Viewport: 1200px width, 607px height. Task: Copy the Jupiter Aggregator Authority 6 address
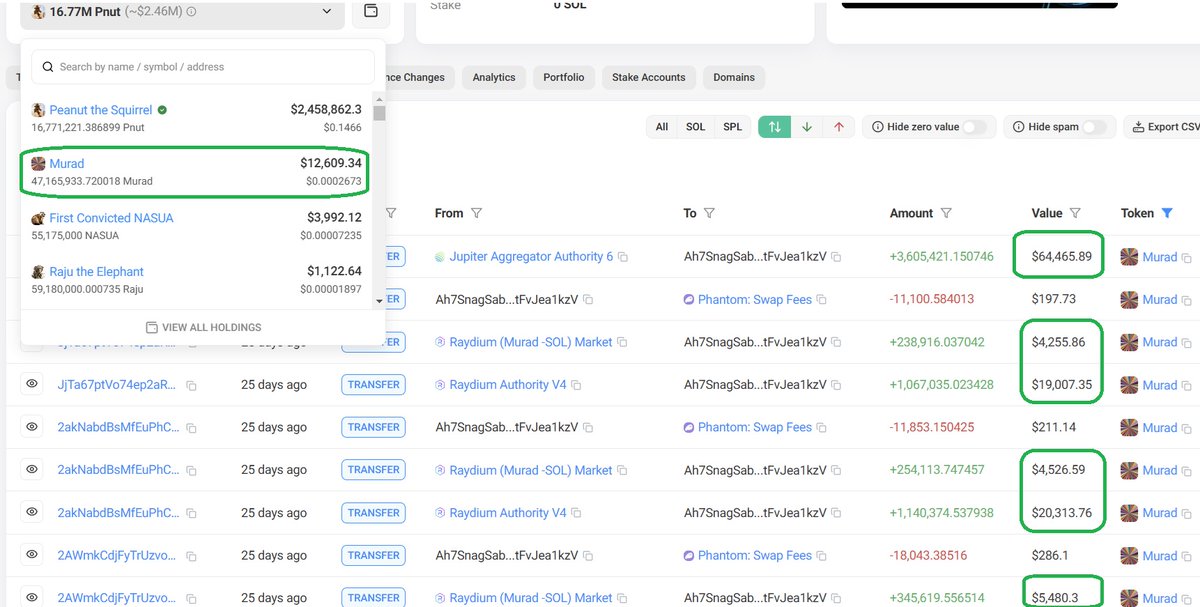pyautogui.click(x=623, y=257)
